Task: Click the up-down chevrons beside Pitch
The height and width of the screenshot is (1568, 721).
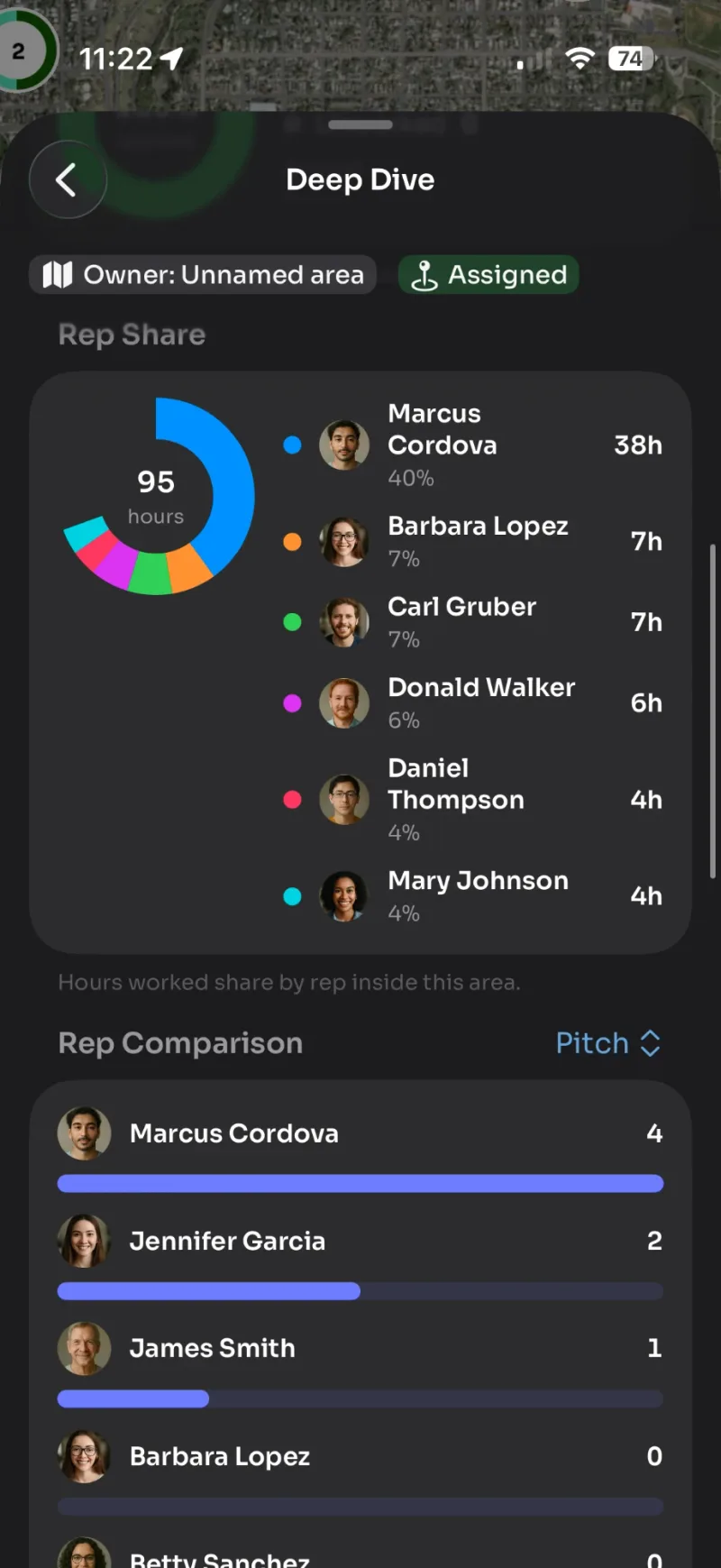Action: [650, 1043]
